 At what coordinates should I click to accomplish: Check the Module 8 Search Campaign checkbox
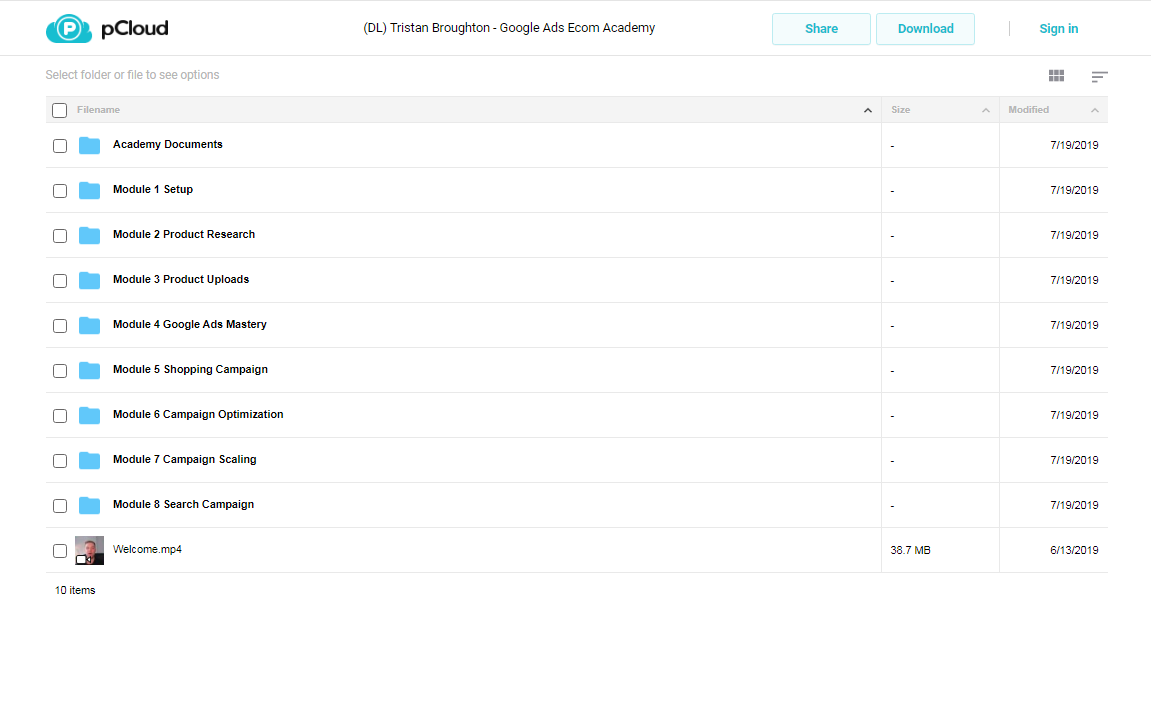[60, 506]
